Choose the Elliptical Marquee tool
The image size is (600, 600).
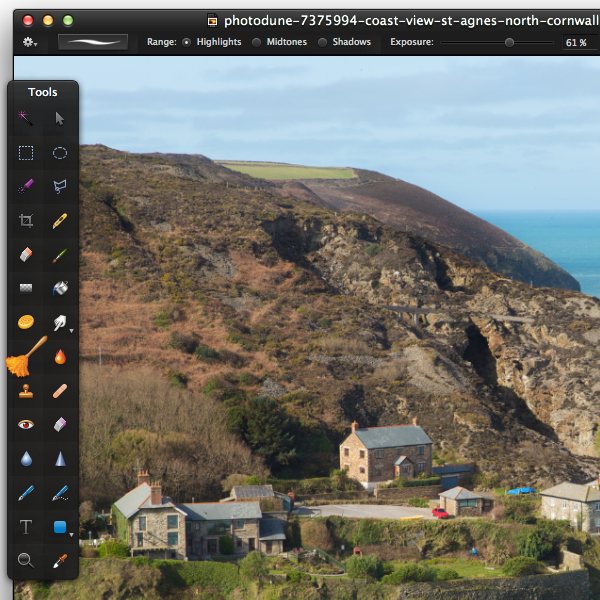[60, 153]
